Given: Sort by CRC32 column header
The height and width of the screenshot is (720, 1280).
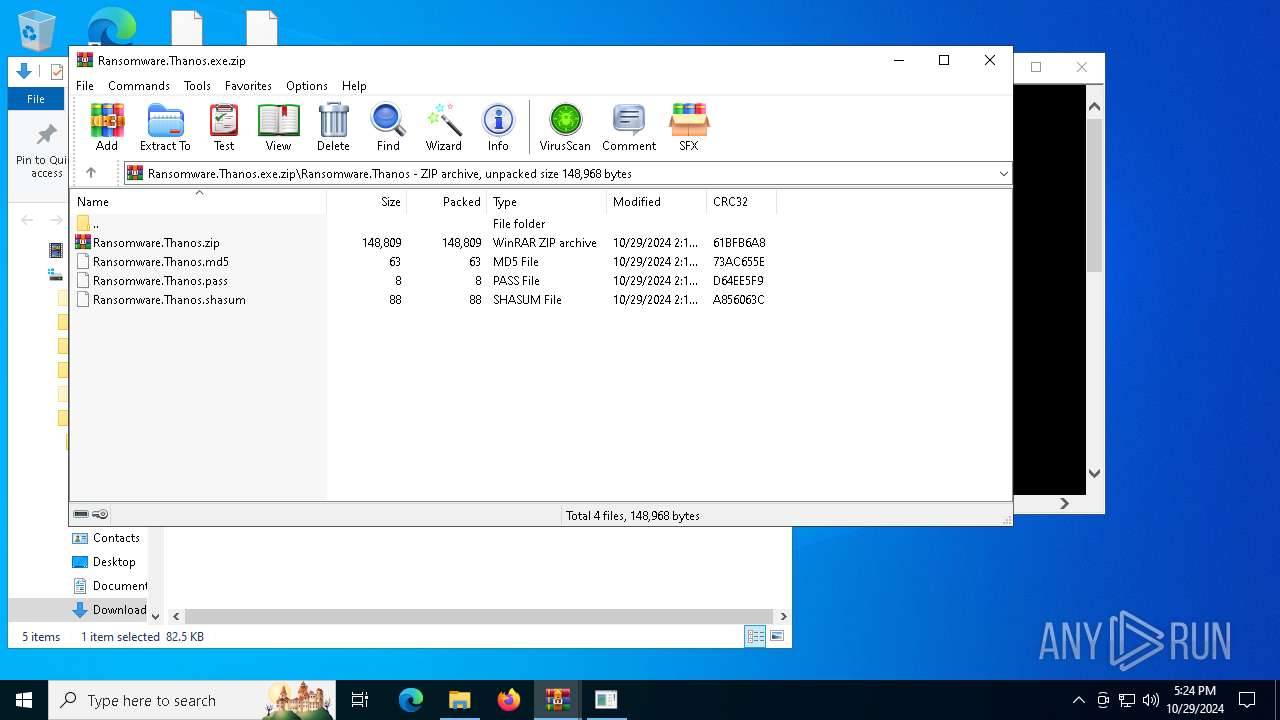Looking at the screenshot, I should coord(741,202).
